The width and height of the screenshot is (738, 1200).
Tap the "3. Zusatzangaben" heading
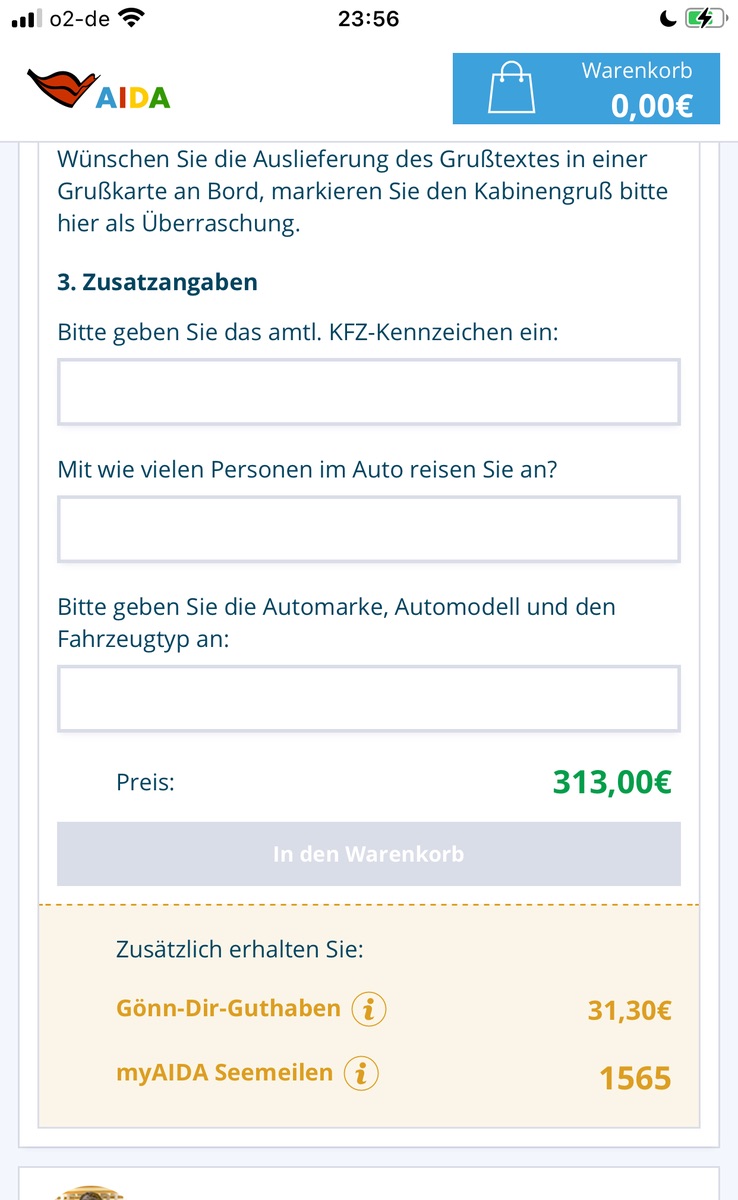coord(157,283)
